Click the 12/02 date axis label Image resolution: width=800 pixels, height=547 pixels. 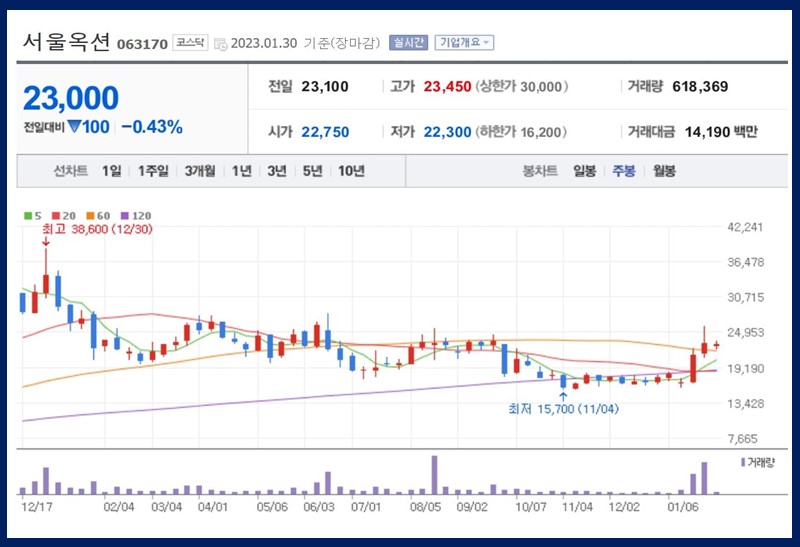(x=624, y=507)
